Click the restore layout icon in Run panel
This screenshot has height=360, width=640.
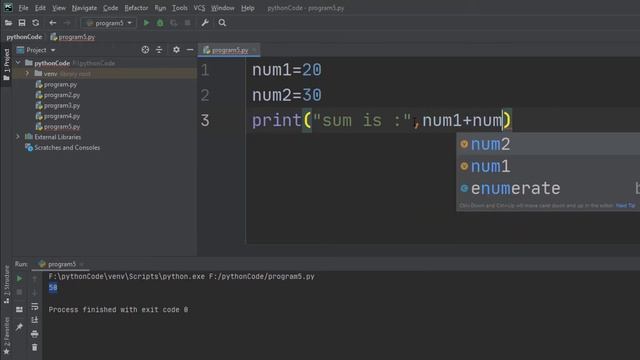click(19, 309)
